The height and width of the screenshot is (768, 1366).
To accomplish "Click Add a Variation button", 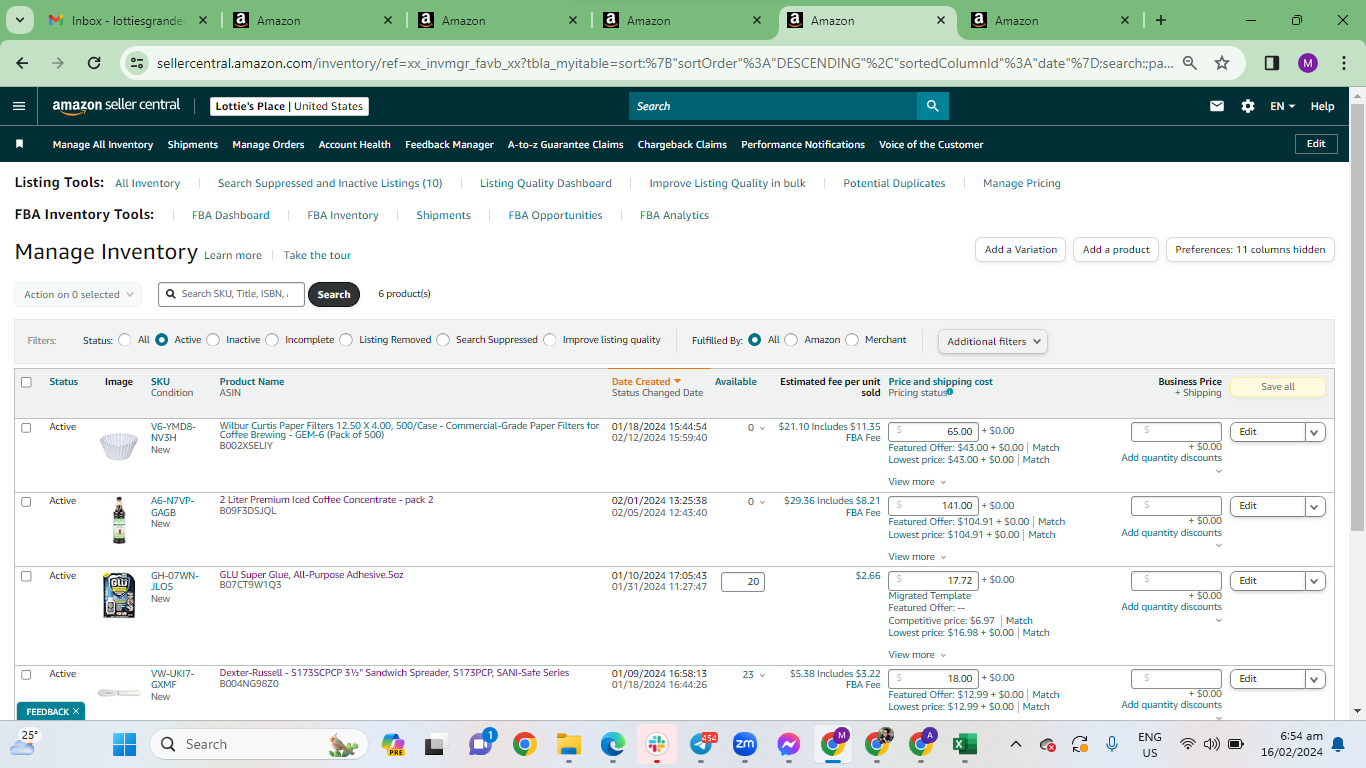I will point(1021,250).
